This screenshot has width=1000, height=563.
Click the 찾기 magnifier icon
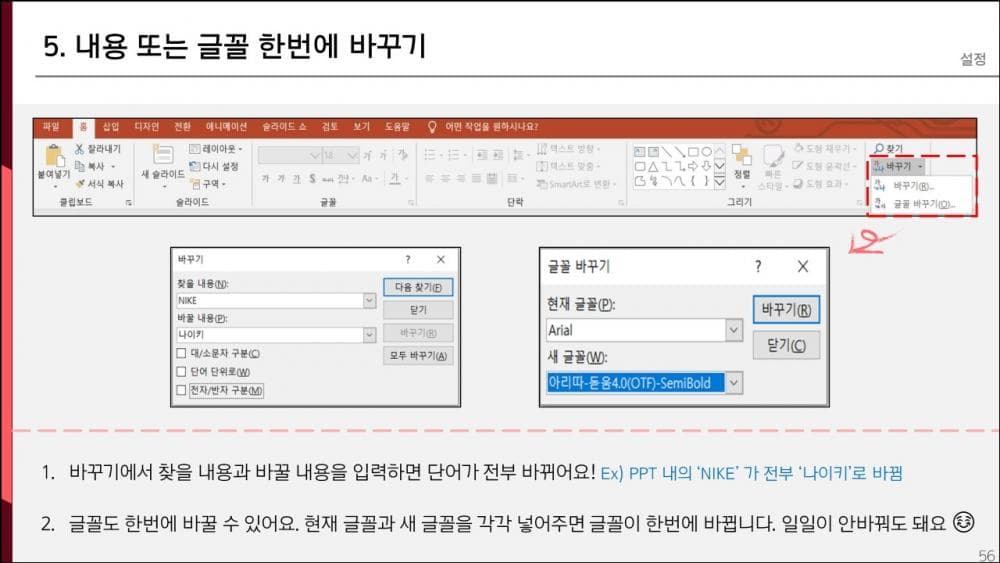(877, 148)
